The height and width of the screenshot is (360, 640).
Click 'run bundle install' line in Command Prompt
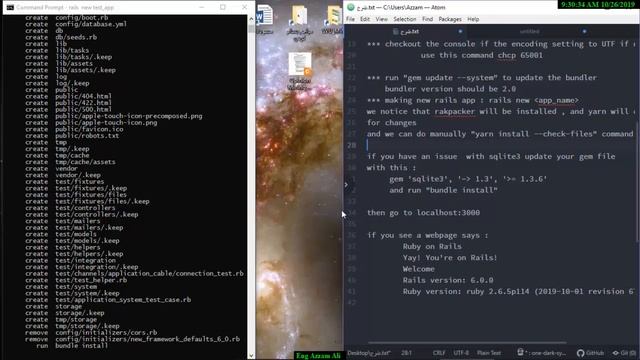[72, 345]
